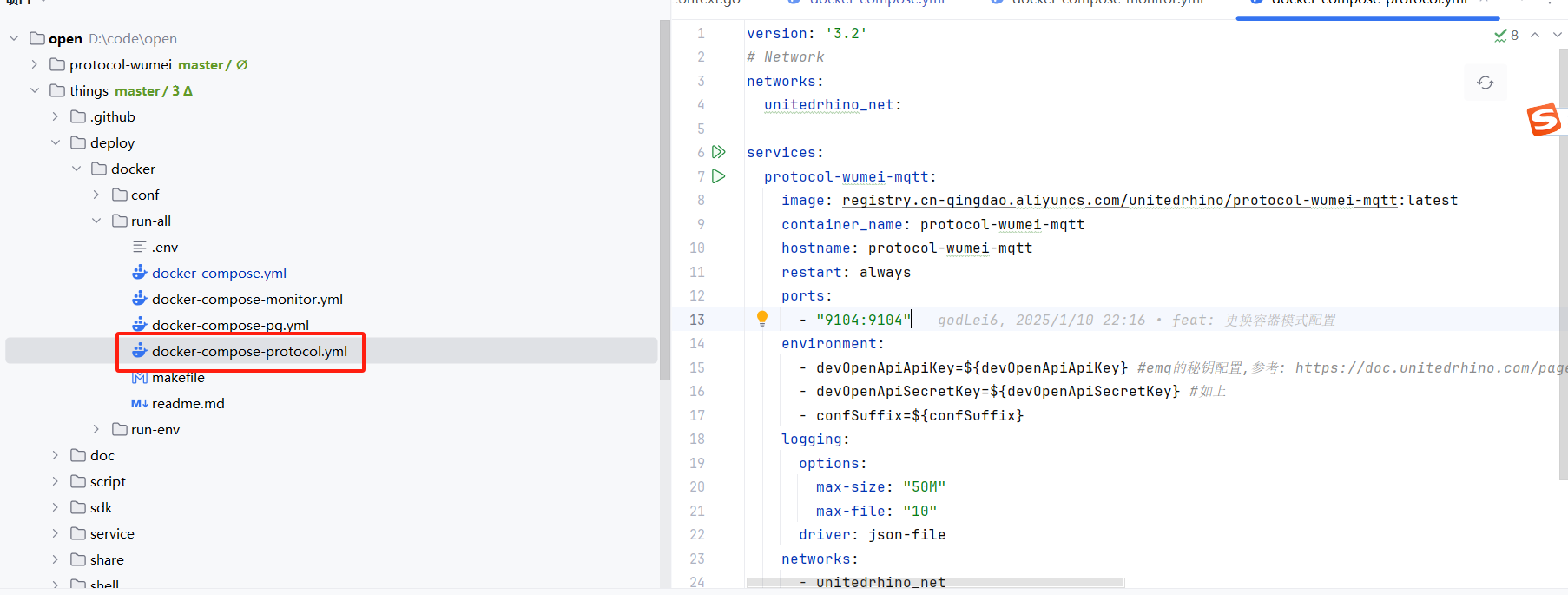Open the inspections checkmark widget showing 8
The height and width of the screenshot is (595, 1568).
[x=1506, y=36]
